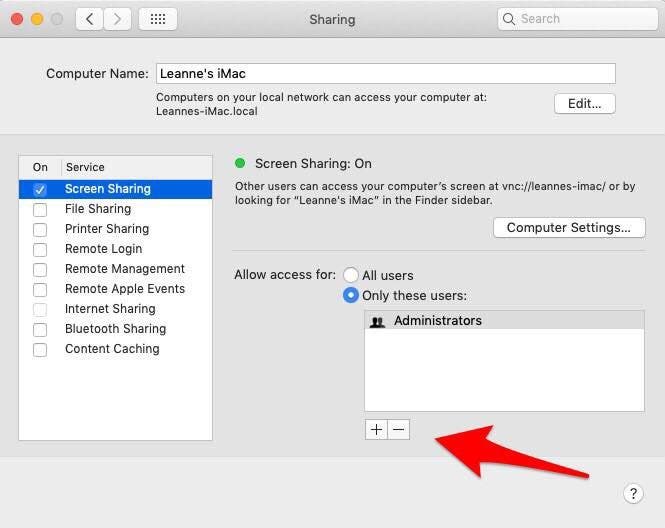Screen dimensions: 665x528
Task: Click the back navigation arrow
Action: (90, 19)
